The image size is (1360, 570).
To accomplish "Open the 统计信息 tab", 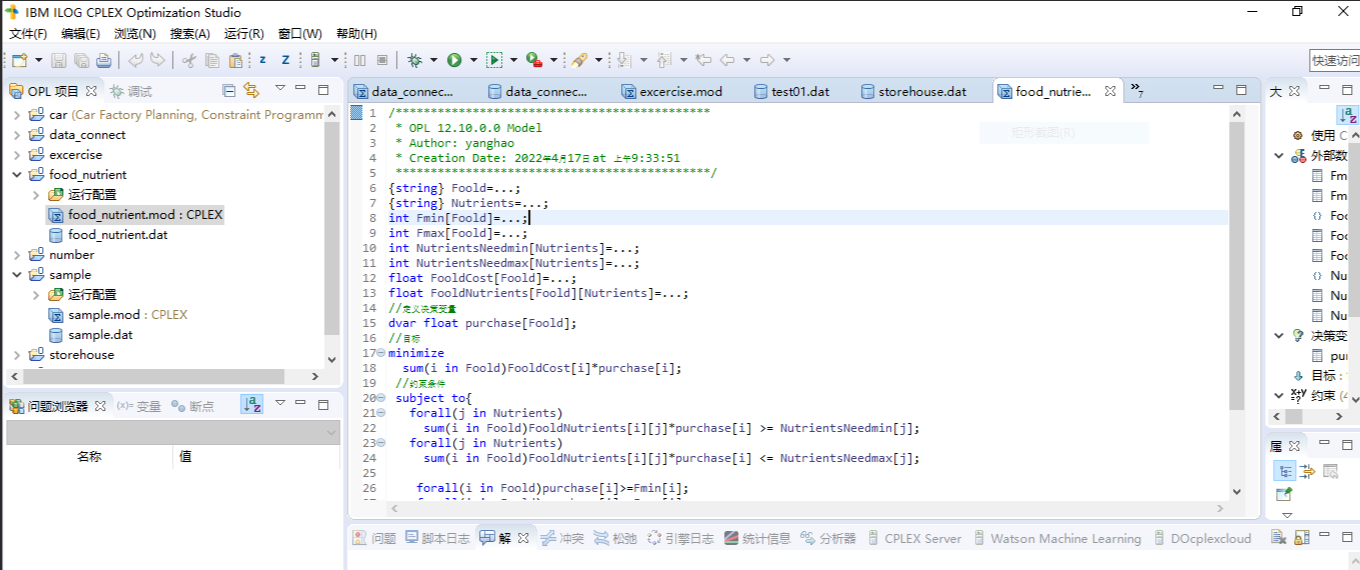I will click(757, 538).
